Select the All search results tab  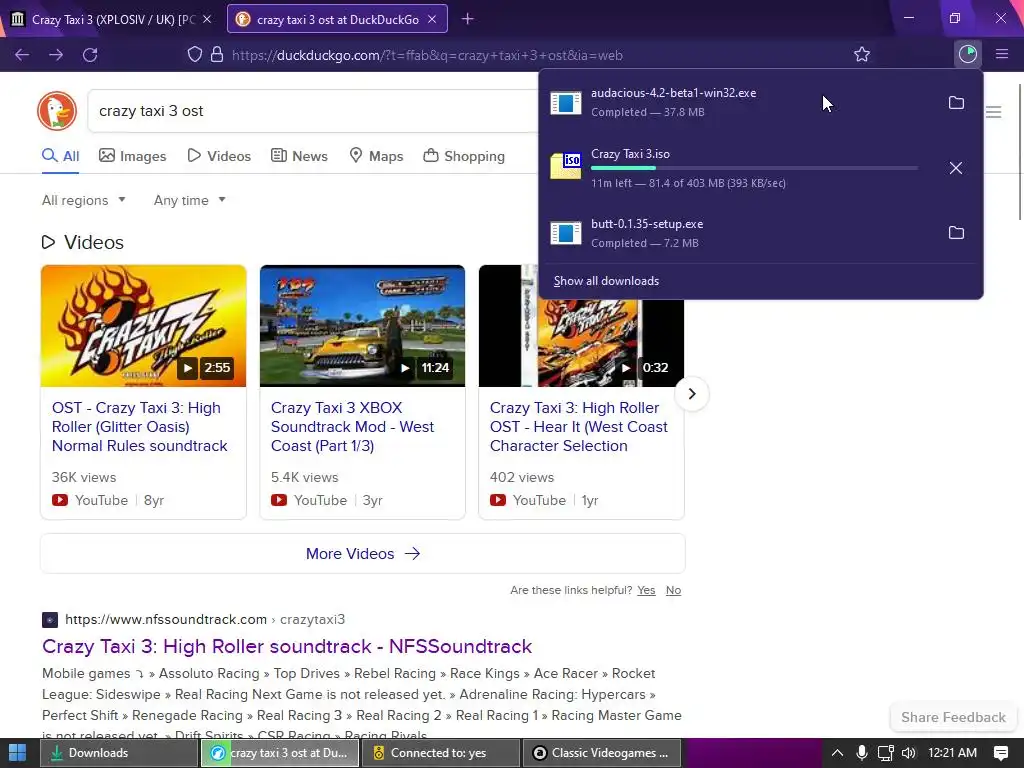point(60,156)
